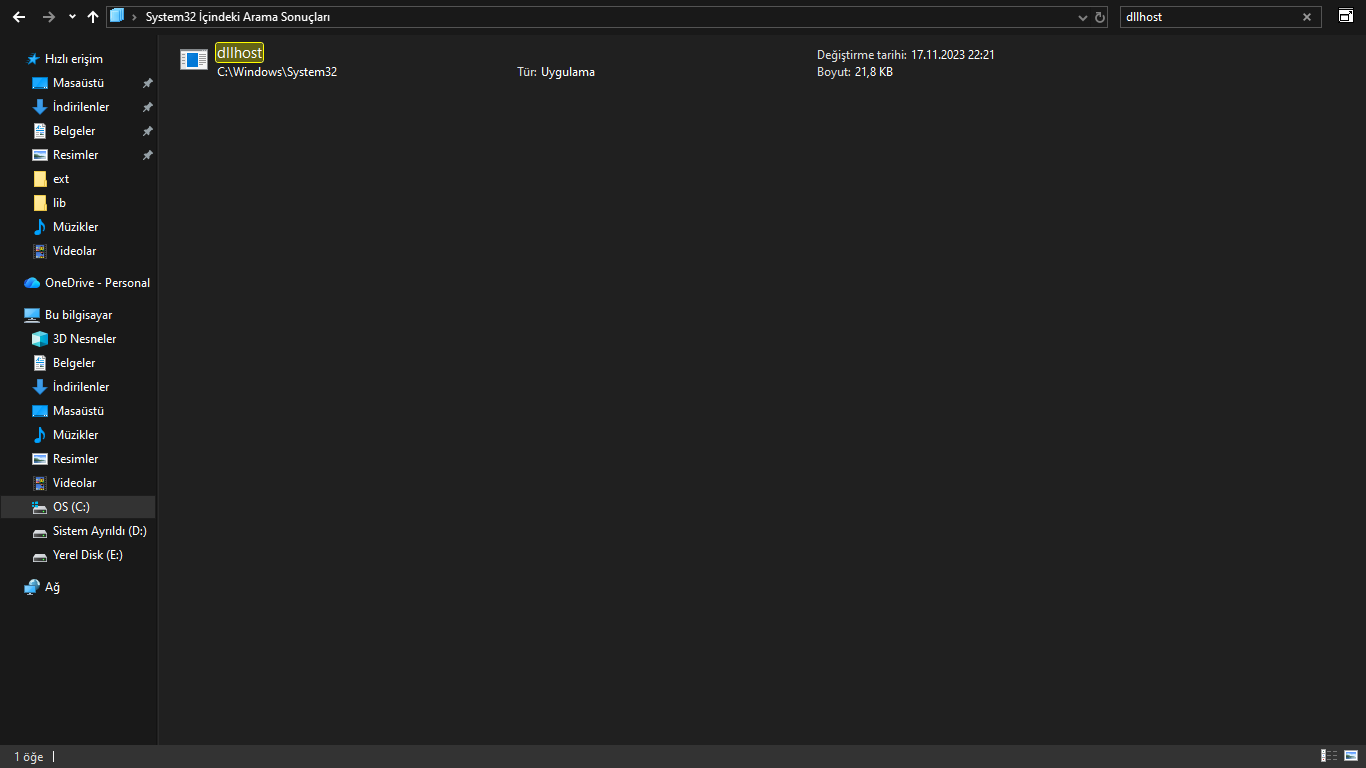The image size is (1366, 768).
Task: Switch to details list view in status bar
Action: (x=1330, y=756)
